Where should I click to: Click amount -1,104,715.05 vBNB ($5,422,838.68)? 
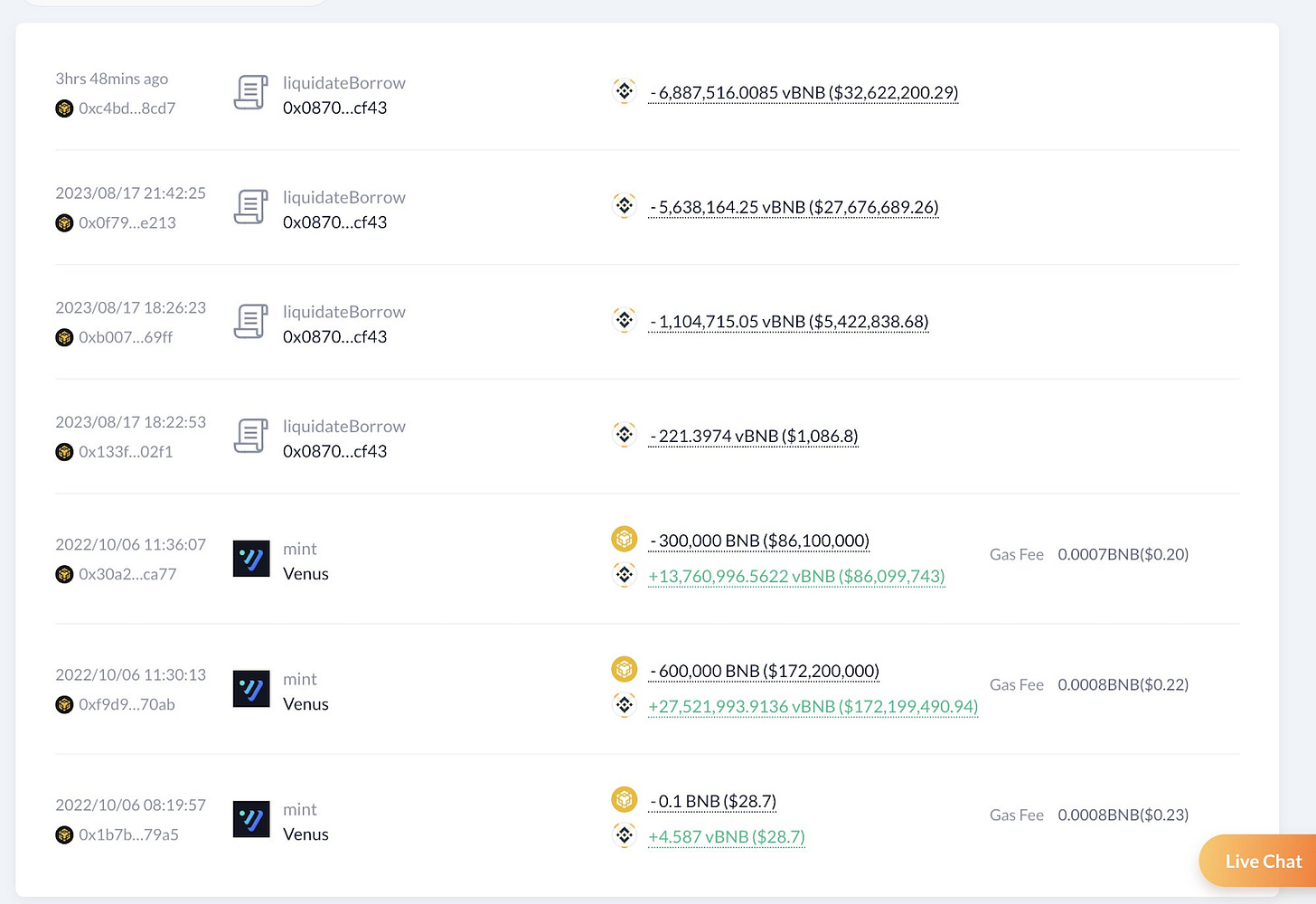[x=789, y=323]
